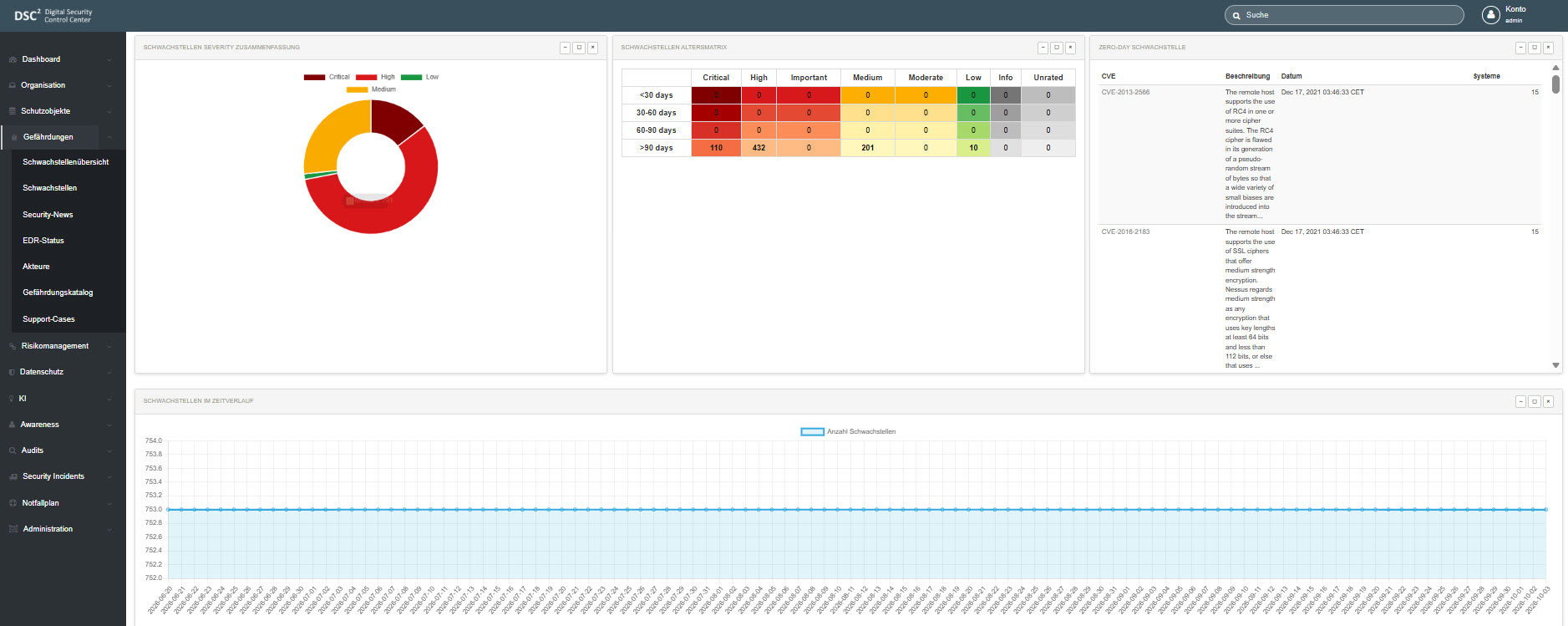Click the Zero-Day panel scrollbar down arrow

(x=1555, y=365)
